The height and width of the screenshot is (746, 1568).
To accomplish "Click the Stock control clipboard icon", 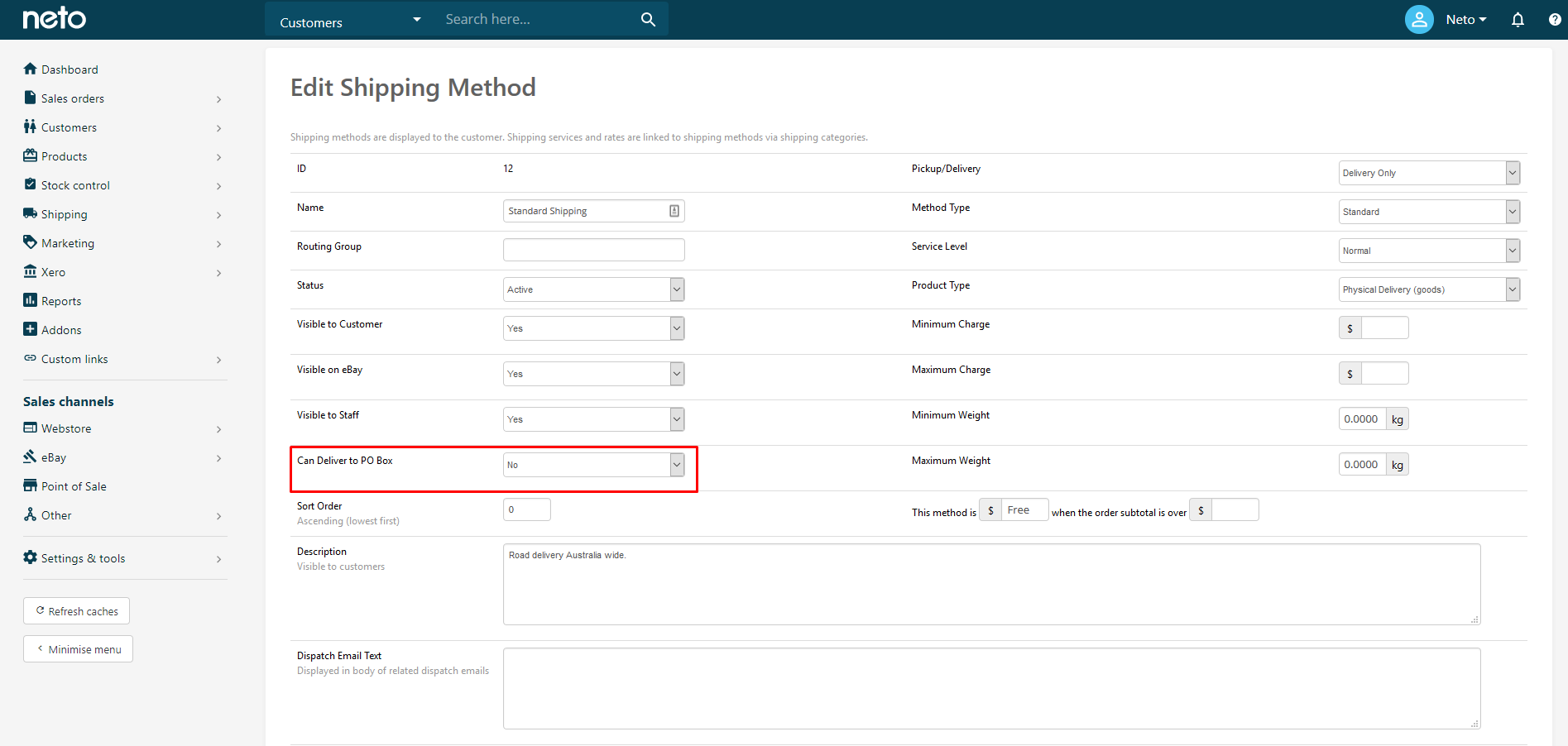I will click(x=31, y=184).
